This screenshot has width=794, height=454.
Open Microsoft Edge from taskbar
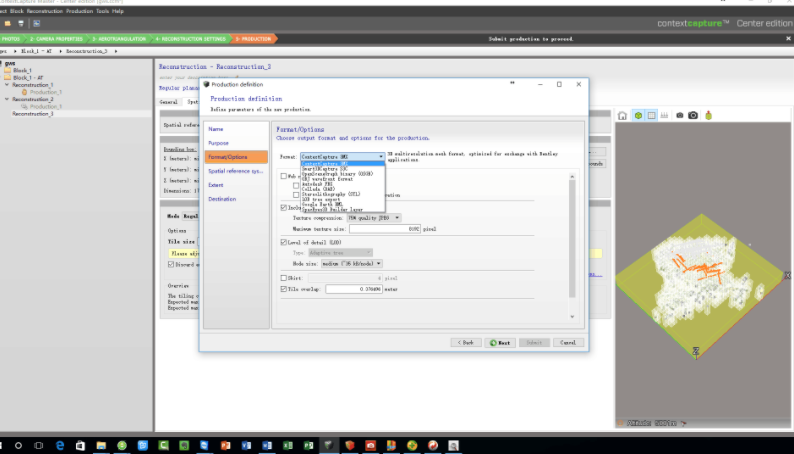tap(60, 445)
